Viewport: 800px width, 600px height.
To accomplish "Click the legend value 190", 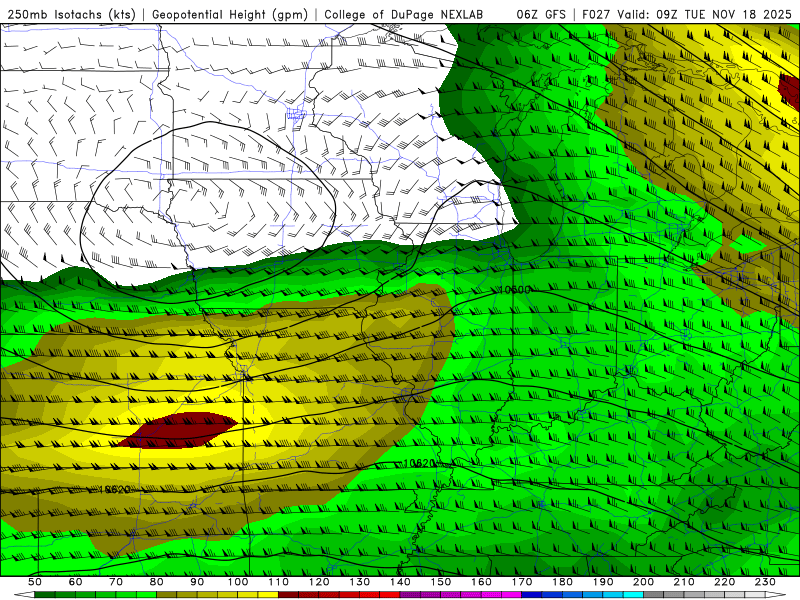I will pyautogui.click(x=603, y=582).
